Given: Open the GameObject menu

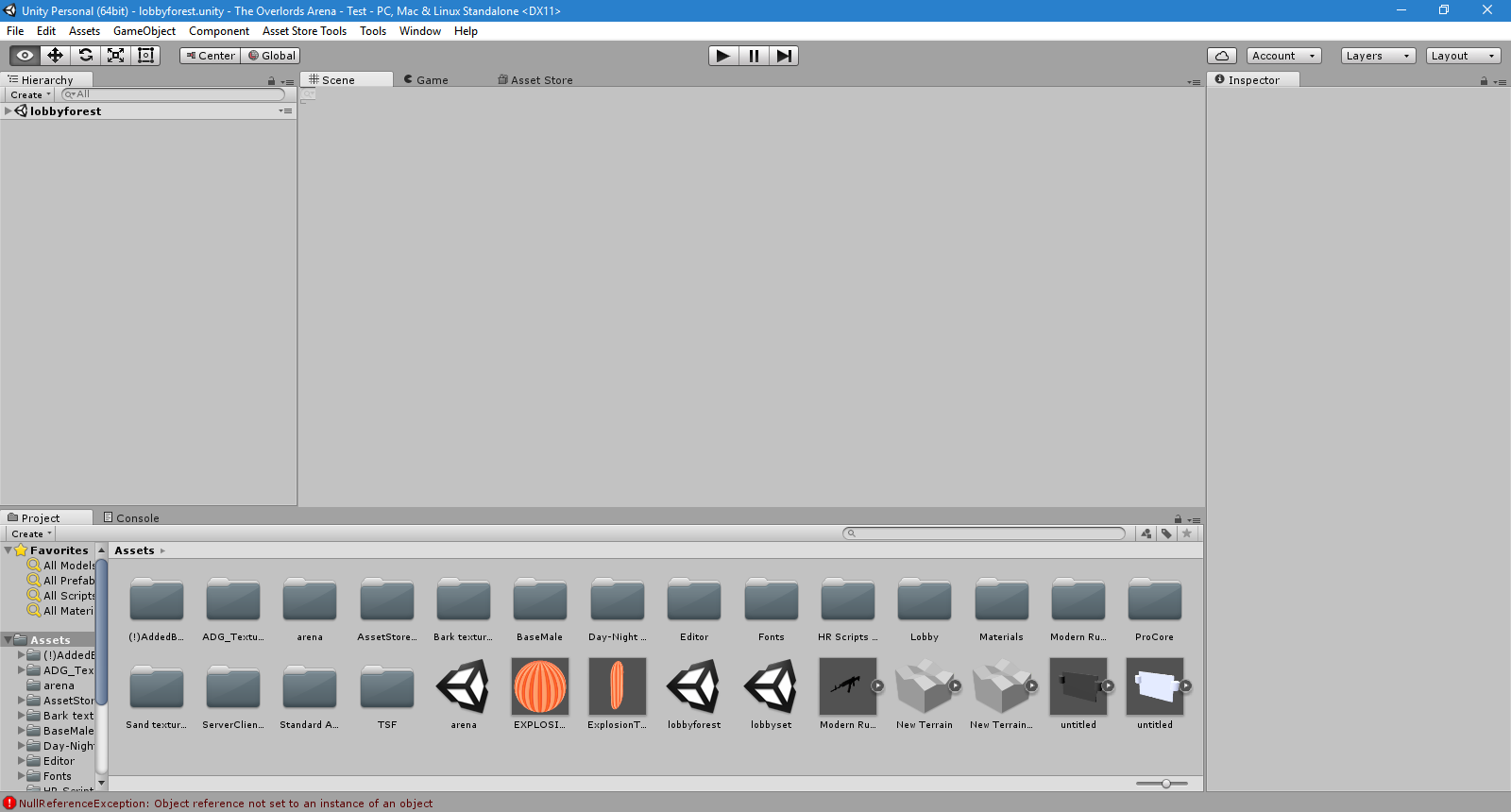Looking at the screenshot, I should tap(144, 31).
